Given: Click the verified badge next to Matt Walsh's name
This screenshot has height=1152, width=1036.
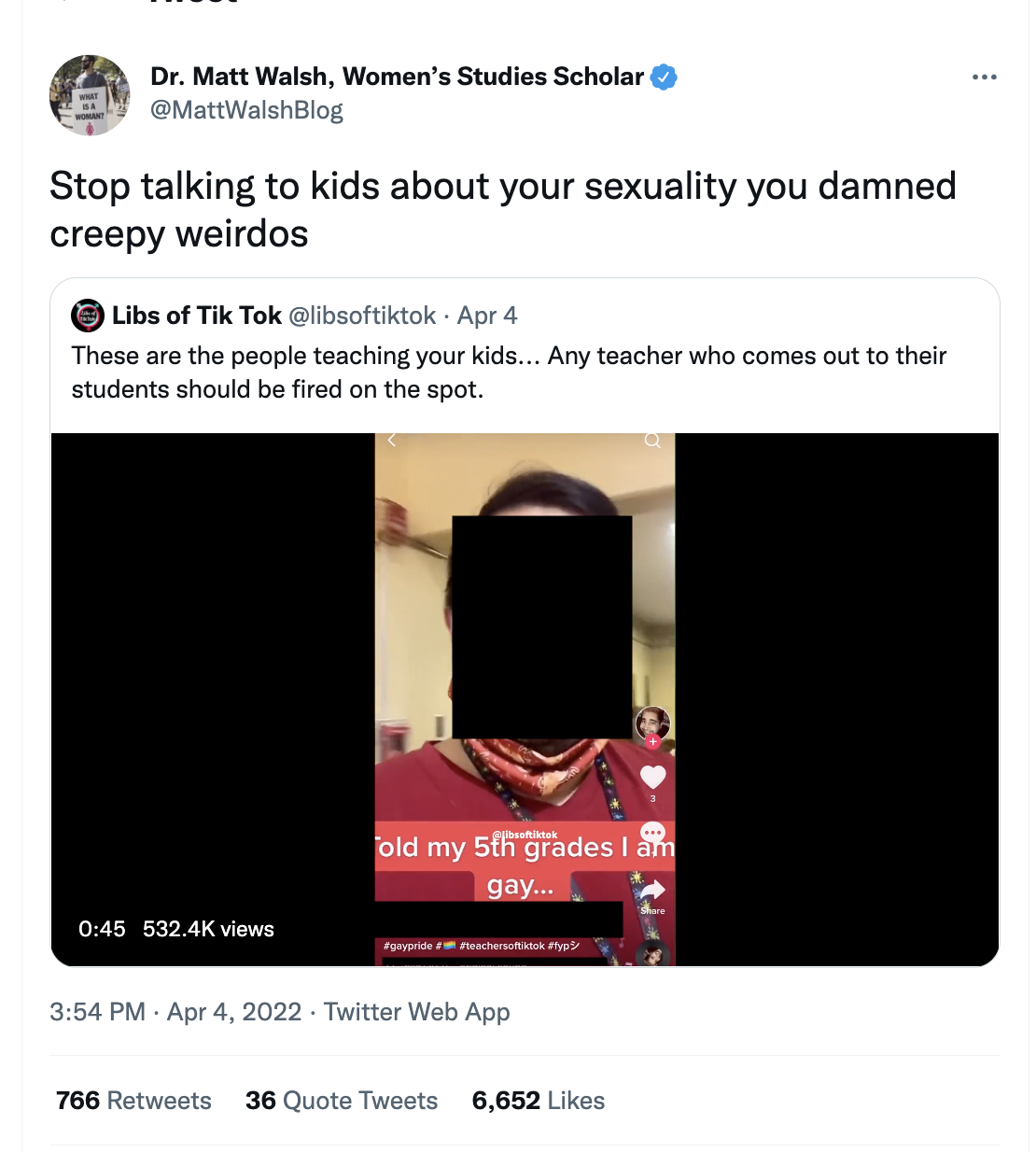Looking at the screenshot, I should point(664,77).
